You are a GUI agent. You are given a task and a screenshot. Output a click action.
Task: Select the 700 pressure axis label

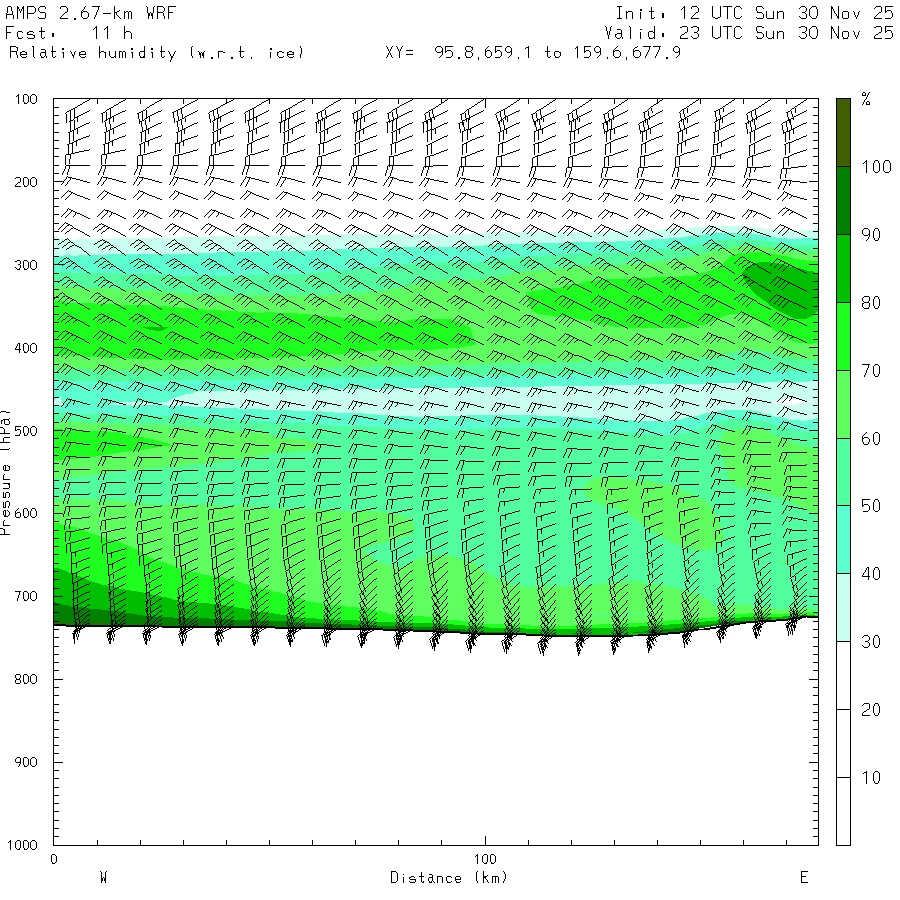26,596
